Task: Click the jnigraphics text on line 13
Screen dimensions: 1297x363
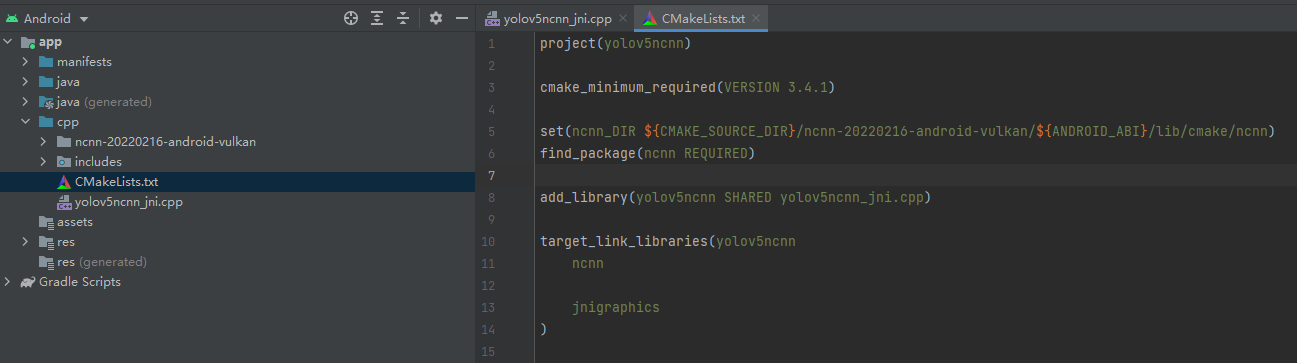Action: click(x=616, y=308)
